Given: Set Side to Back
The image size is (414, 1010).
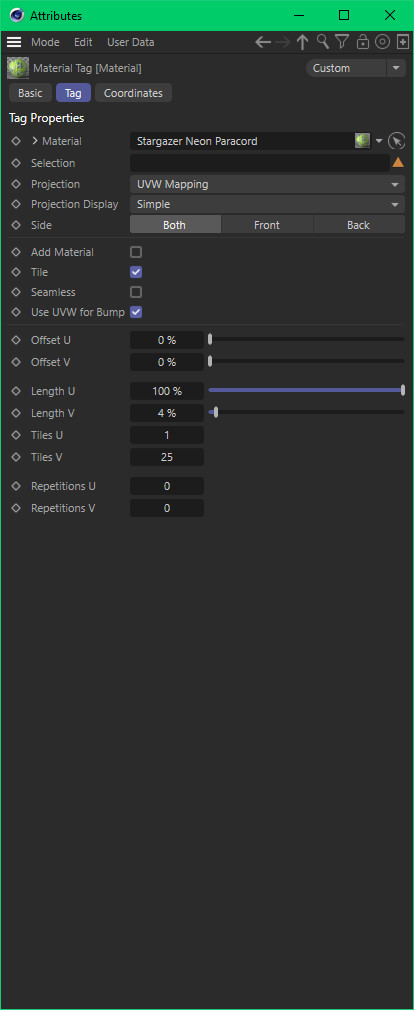Looking at the screenshot, I should (x=359, y=225).
